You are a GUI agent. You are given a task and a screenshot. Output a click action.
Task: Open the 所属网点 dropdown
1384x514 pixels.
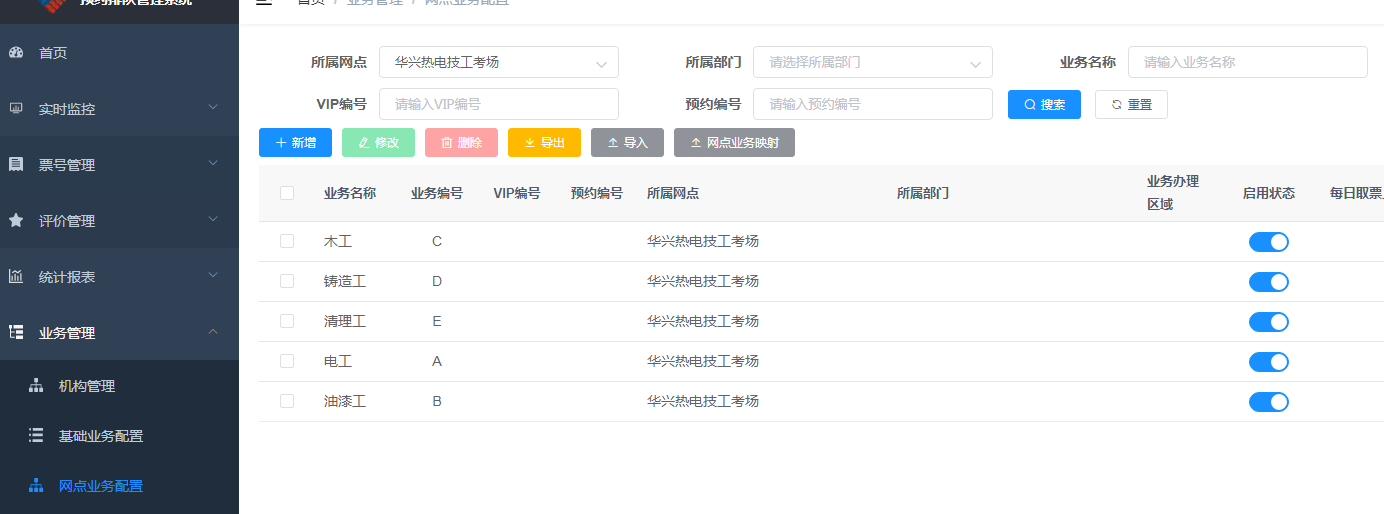[x=498, y=62]
